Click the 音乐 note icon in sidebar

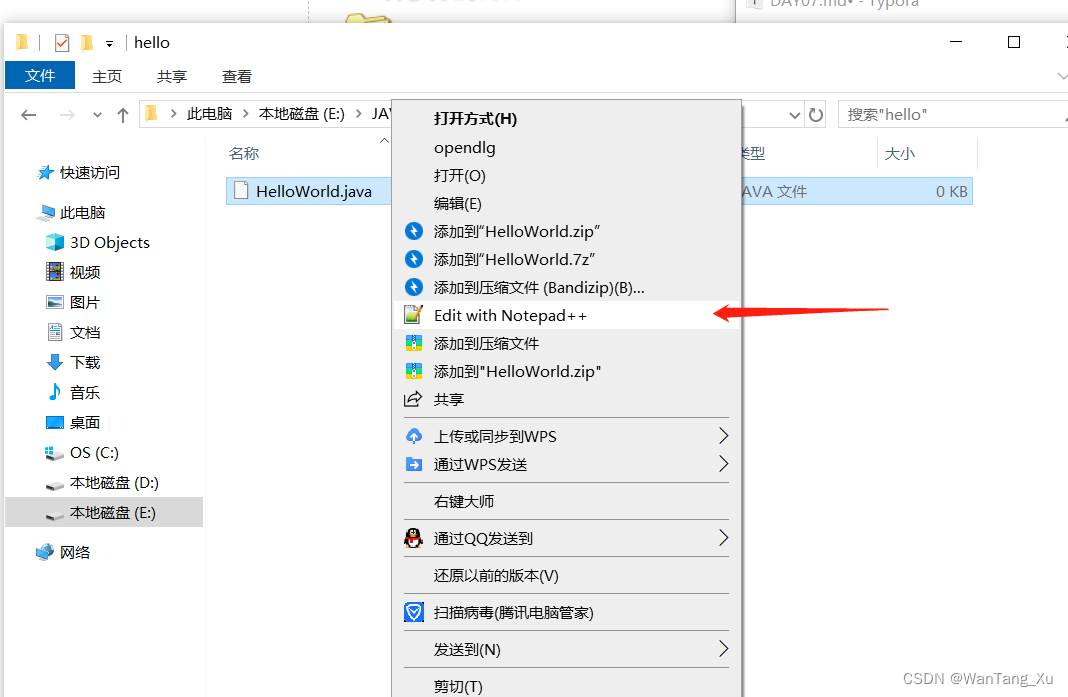tap(54, 392)
